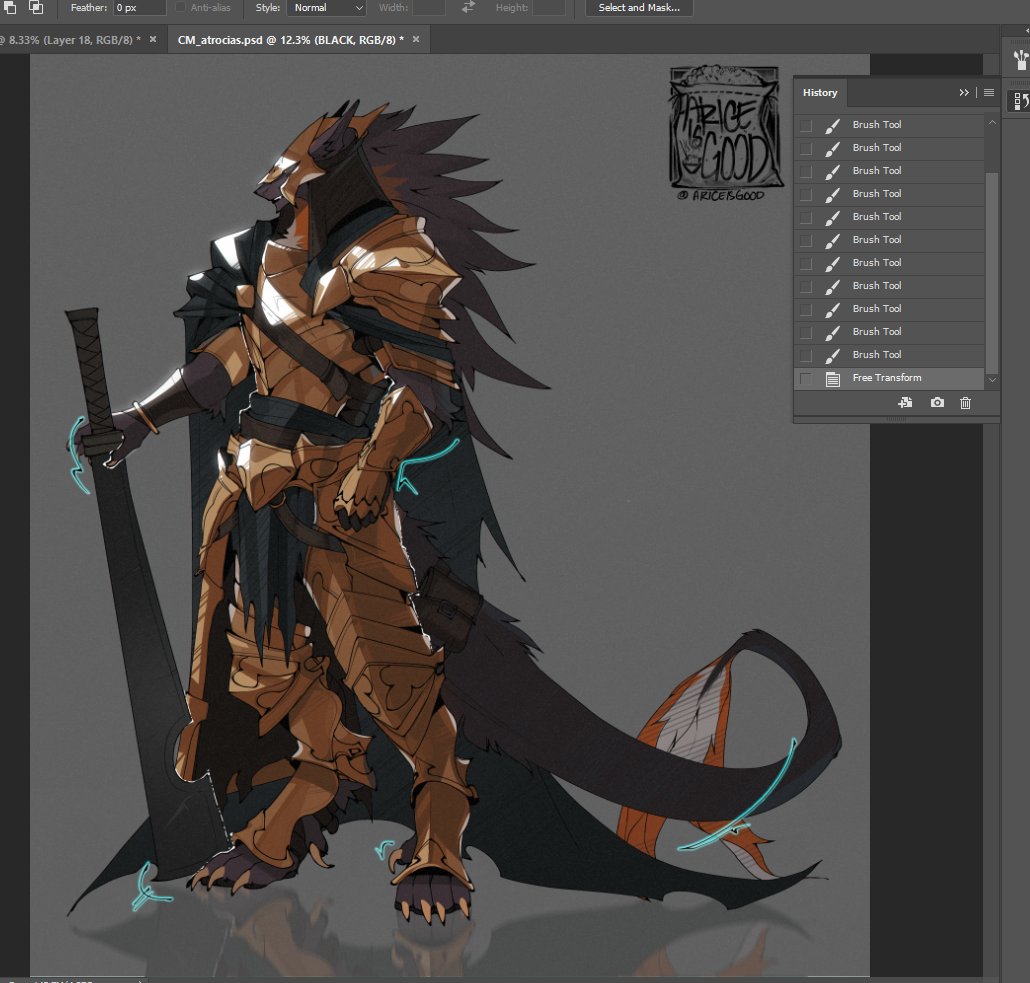
Task: Tick source box of topmost Brush Tool state
Action: pos(805,126)
